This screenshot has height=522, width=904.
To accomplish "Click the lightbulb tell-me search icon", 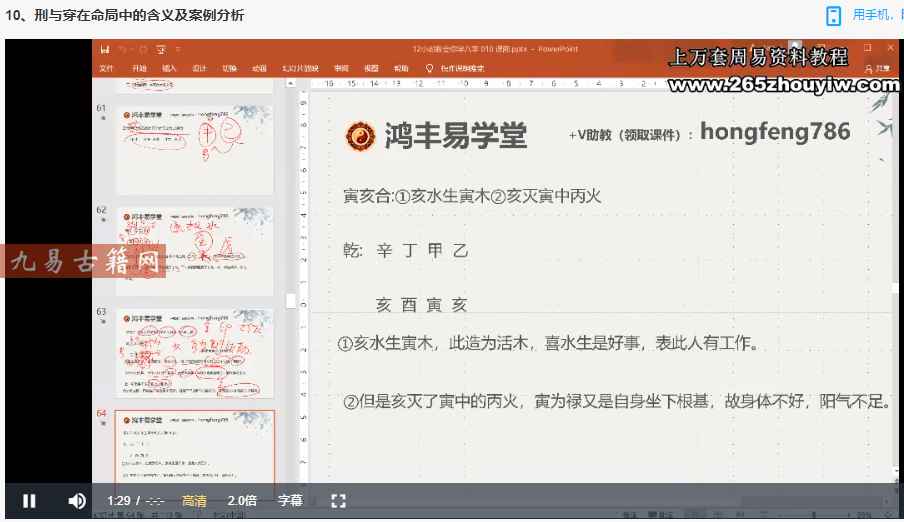I will [430, 68].
